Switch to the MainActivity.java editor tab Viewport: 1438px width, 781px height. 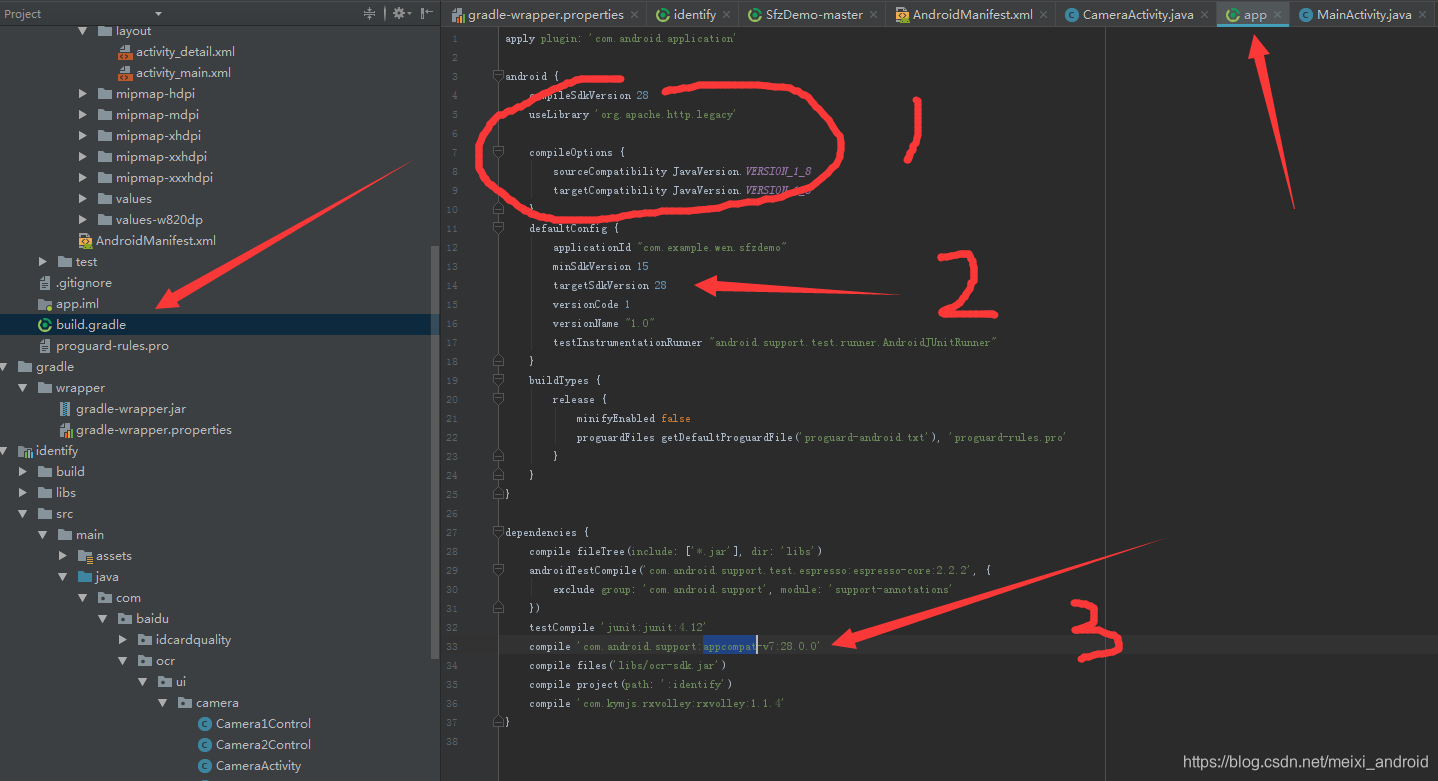pyautogui.click(x=1363, y=14)
